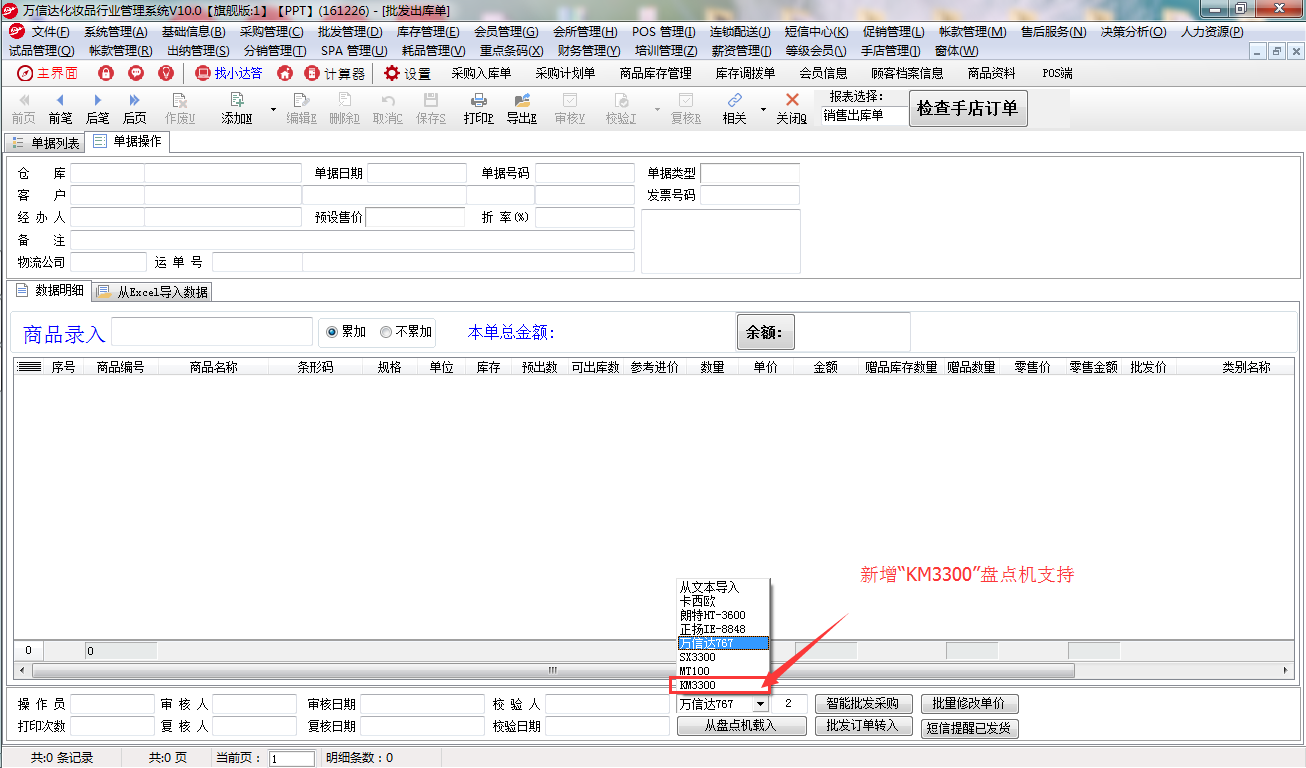Go to first page with 前页

[x=23, y=108]
